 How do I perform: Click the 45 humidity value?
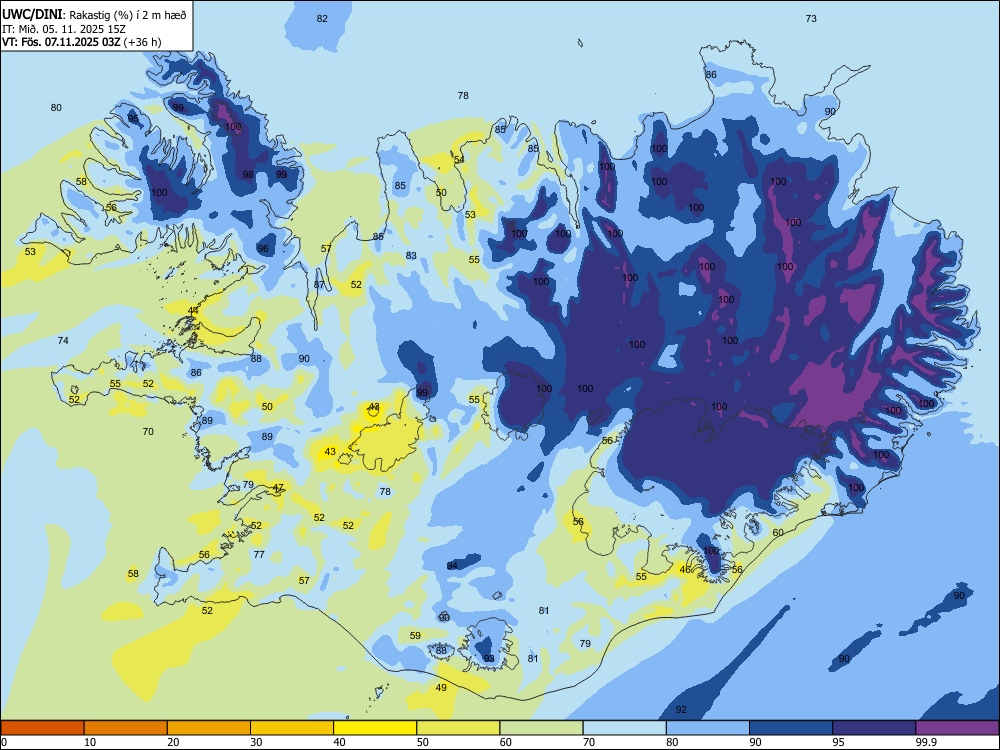(x=193, y=311)
